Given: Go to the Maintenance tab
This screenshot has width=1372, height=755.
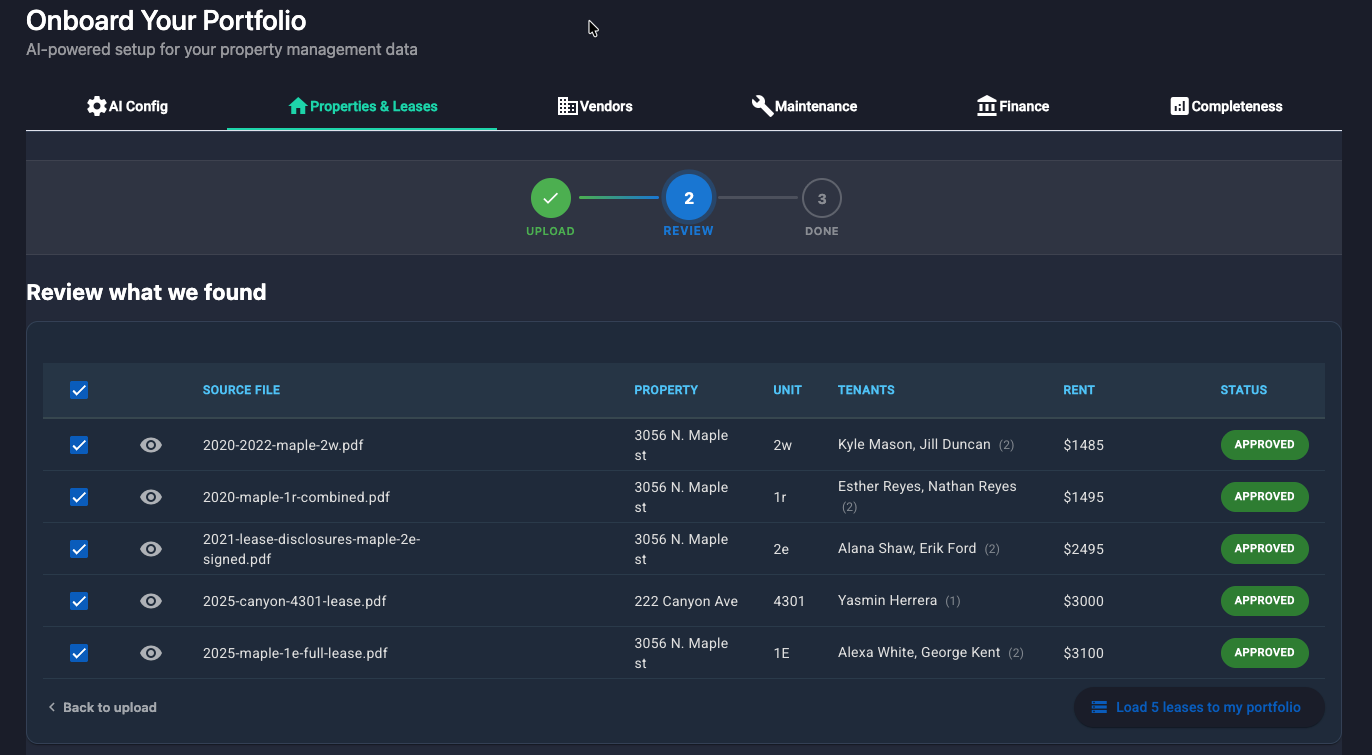Looking at the screenshot, I should point(804,106).
